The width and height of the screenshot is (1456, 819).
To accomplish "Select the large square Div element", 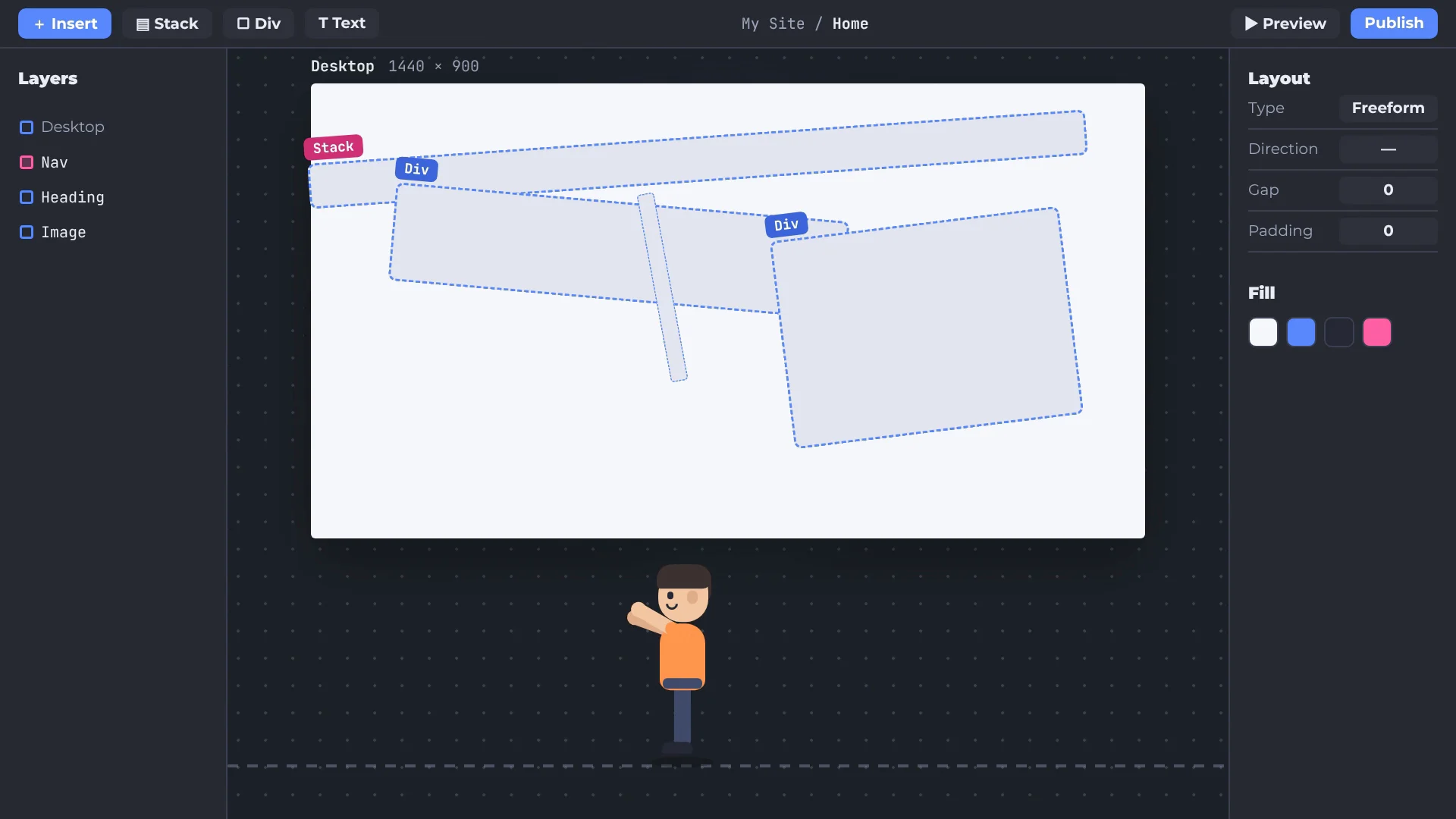I will point(927,328).
